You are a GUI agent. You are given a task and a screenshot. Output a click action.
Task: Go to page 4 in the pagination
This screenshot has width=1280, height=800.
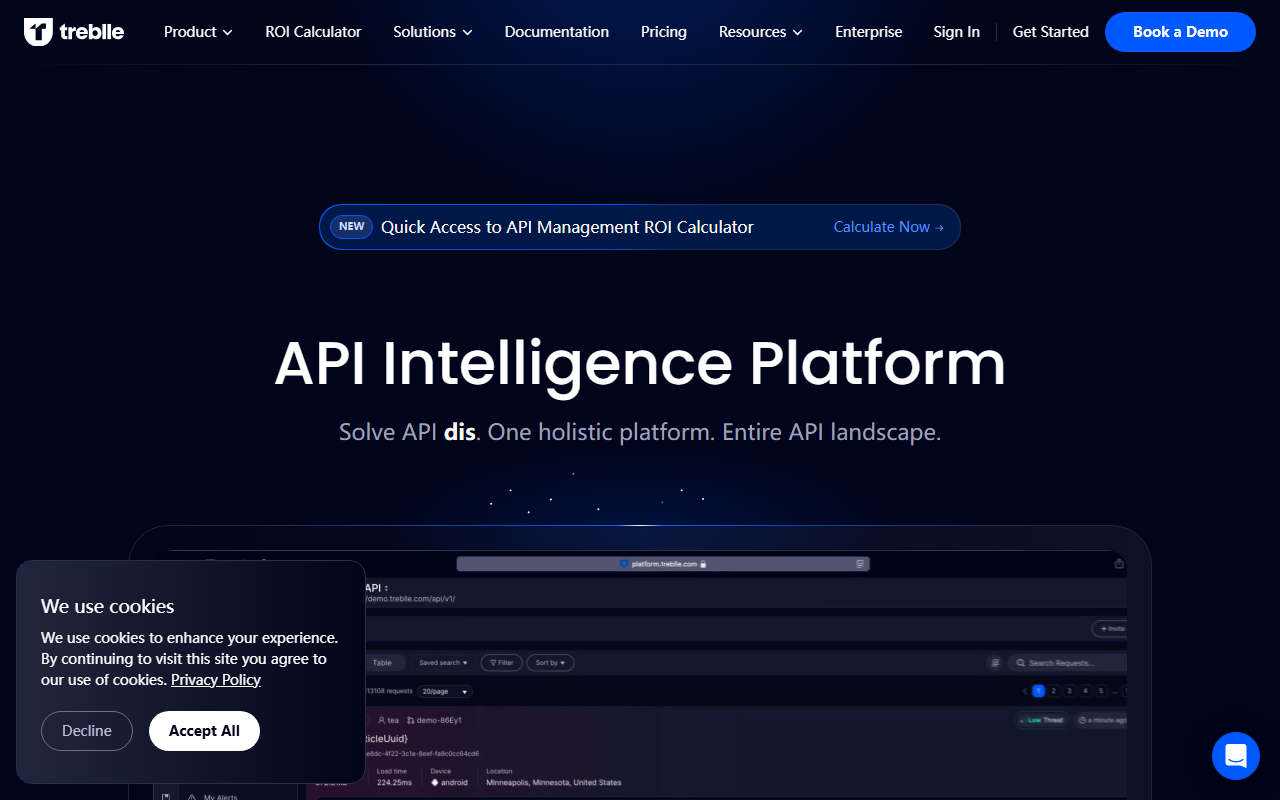[x=1085, y=691]
